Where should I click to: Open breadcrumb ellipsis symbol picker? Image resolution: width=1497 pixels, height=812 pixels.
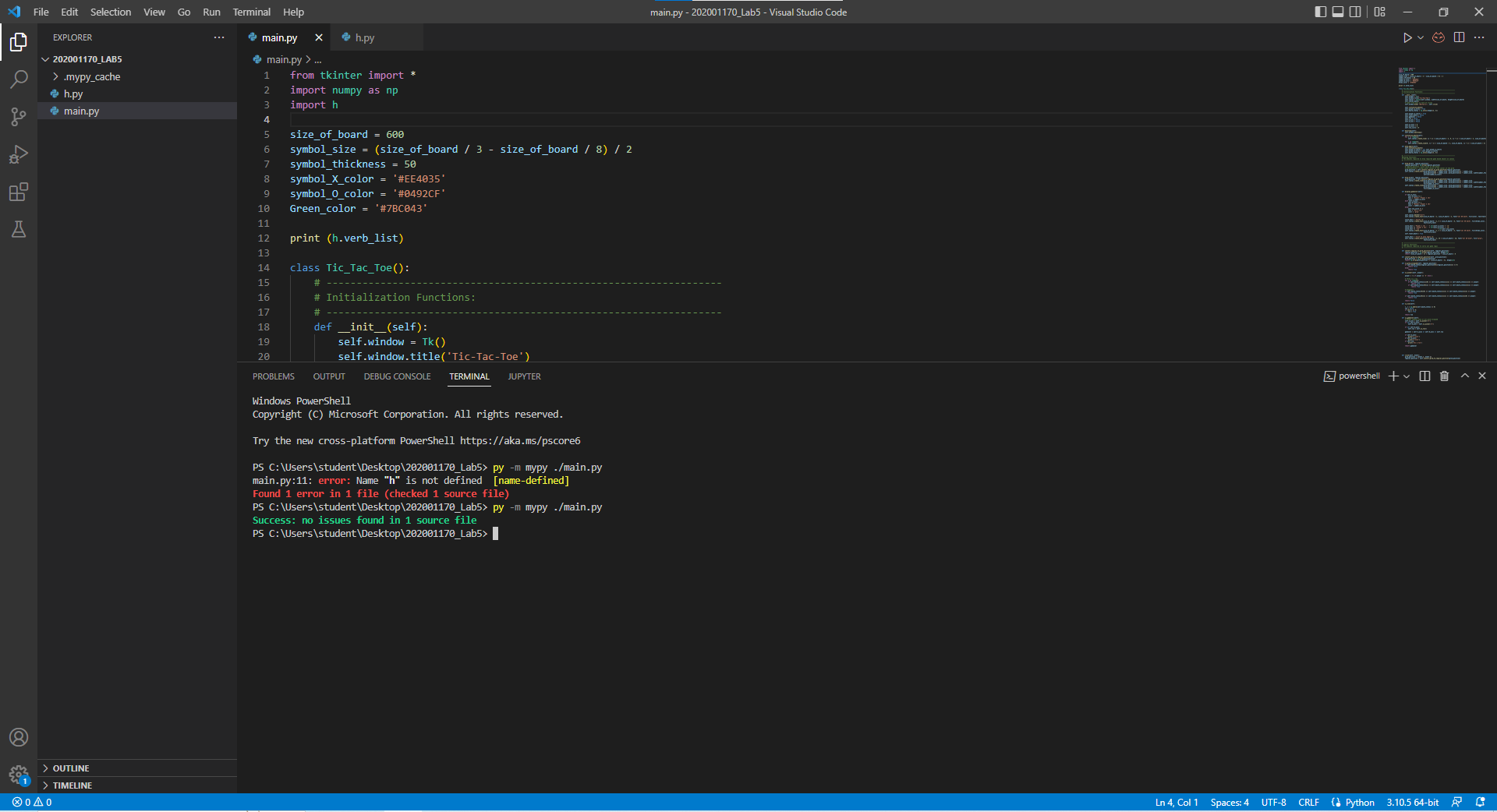[x=317, y=59]
